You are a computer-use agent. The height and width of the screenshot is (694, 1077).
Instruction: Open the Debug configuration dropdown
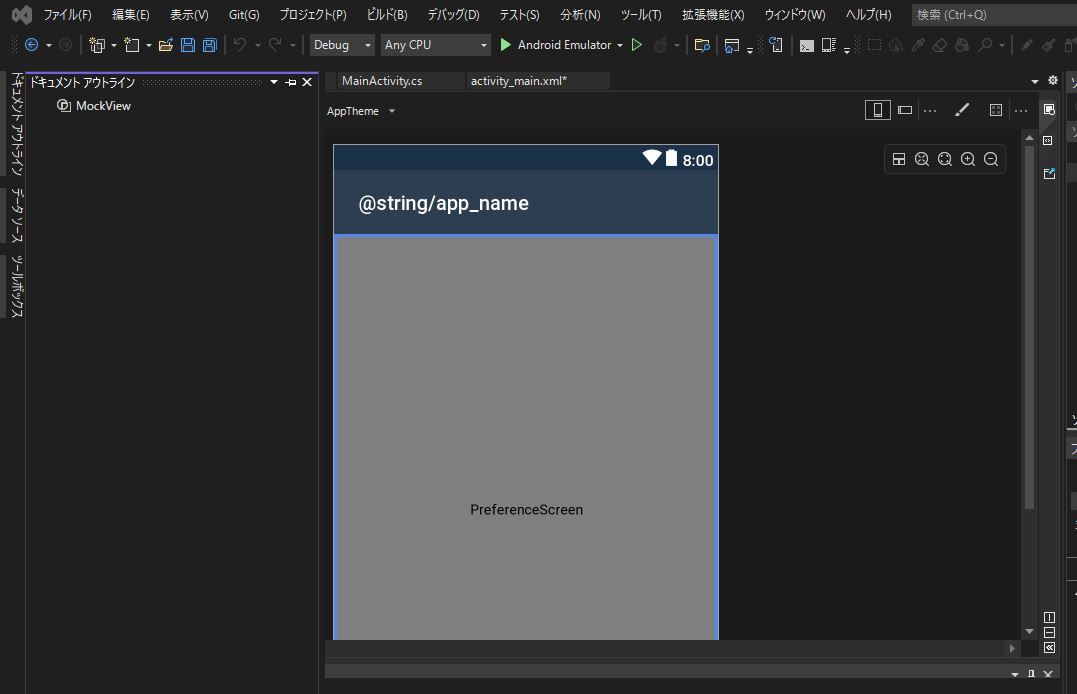coord(341,45)
